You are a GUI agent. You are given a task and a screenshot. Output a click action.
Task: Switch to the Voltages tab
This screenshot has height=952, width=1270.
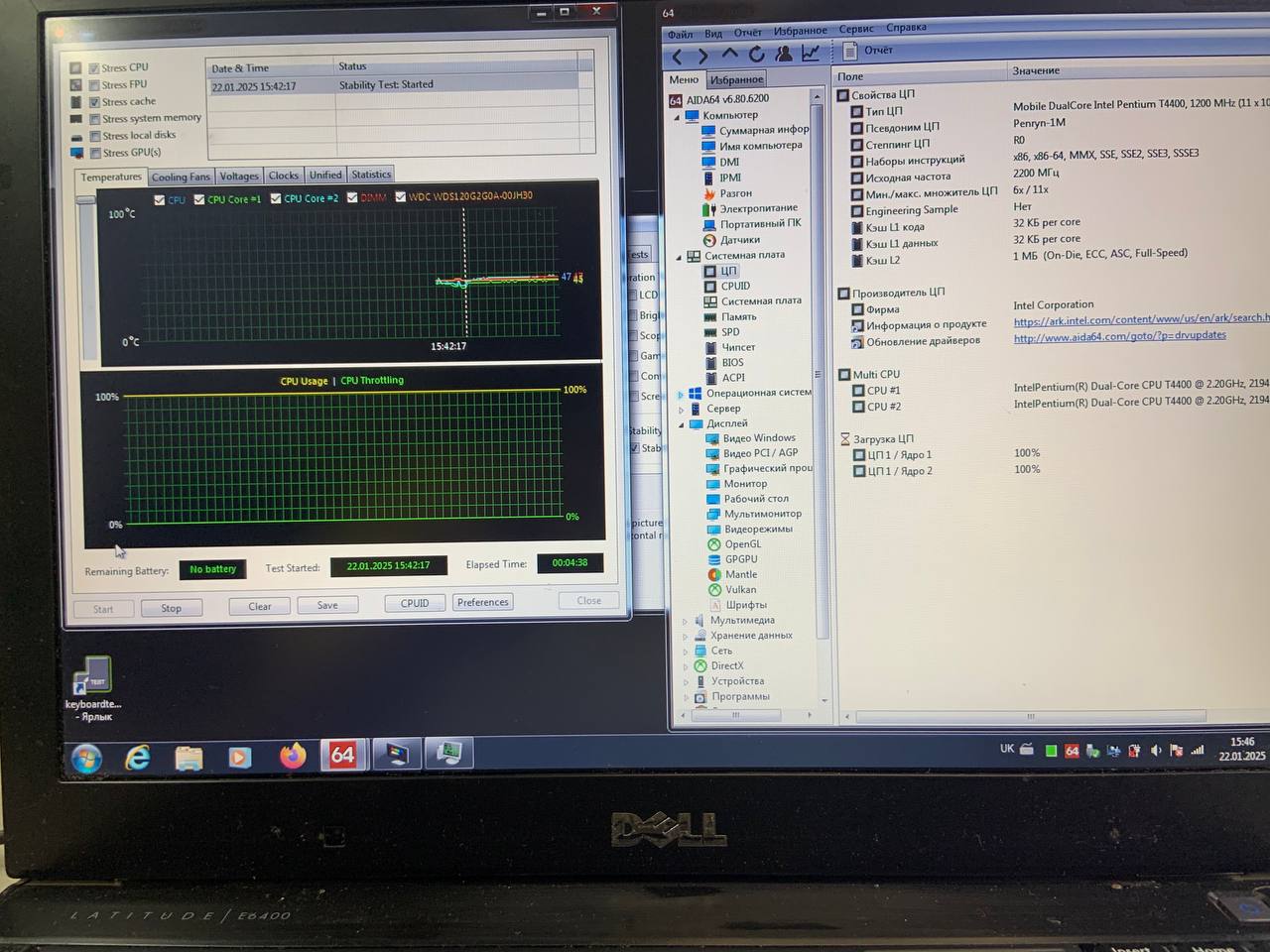239,176
